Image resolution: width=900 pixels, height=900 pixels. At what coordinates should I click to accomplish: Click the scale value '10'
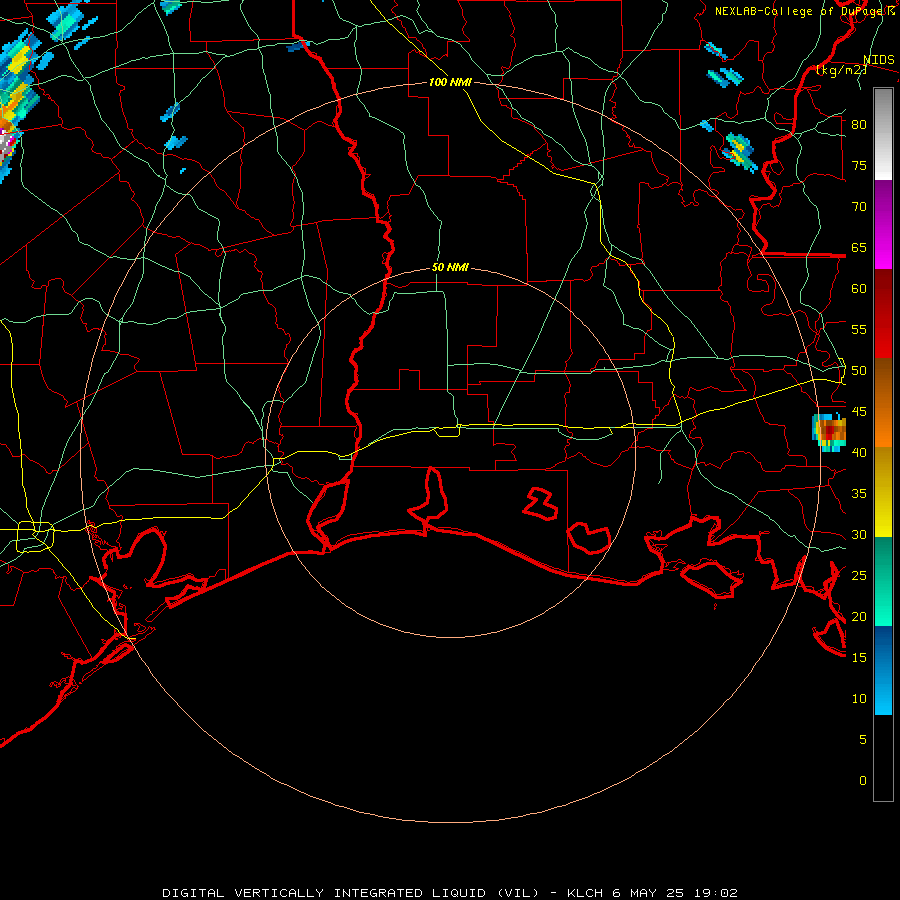click(x=859, y=699)
